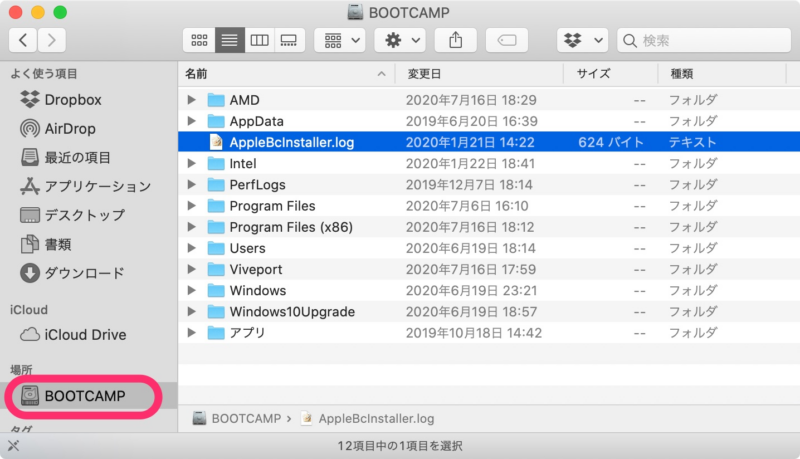The height and width of the screenshot is (459, 800).
Task: Open ダウンロード in the sidebar
Action: point(72,273)
